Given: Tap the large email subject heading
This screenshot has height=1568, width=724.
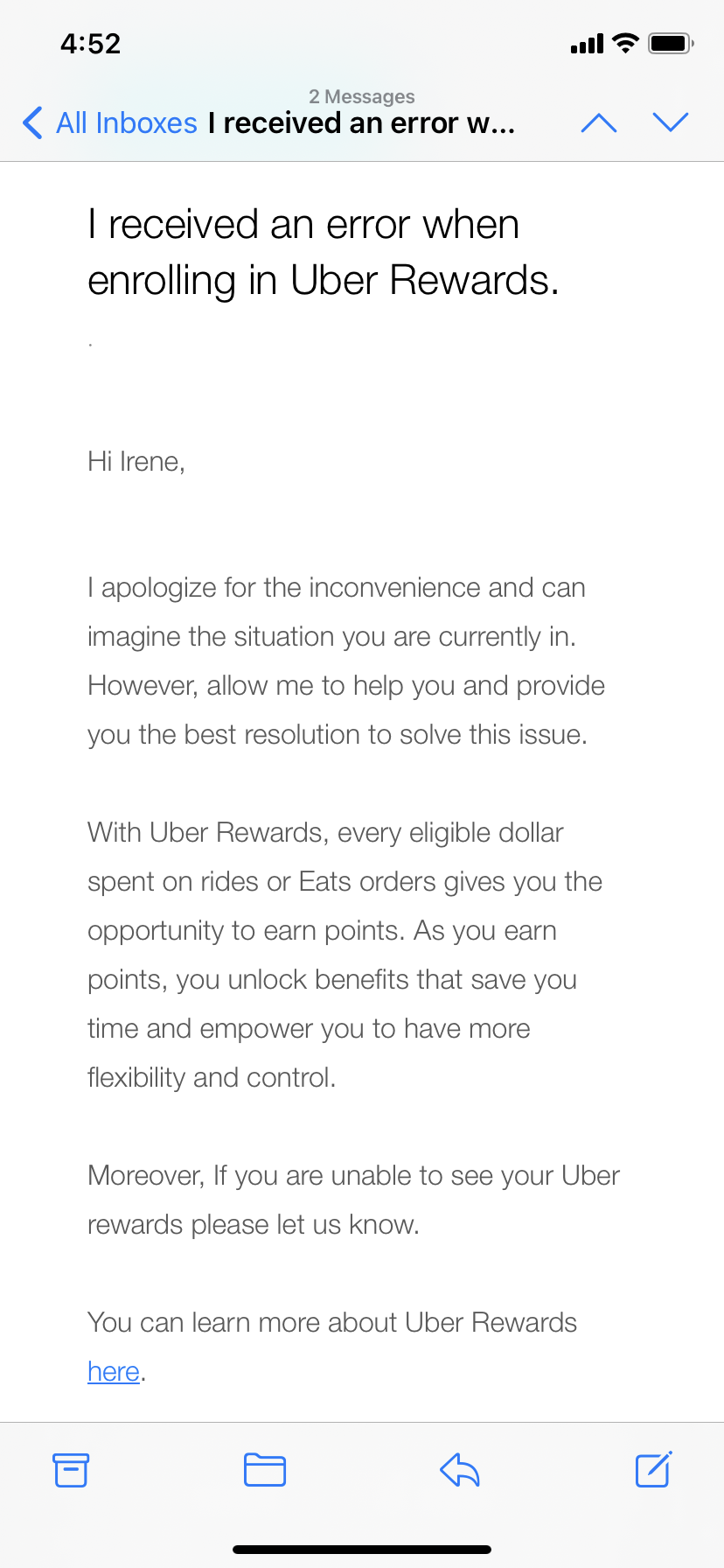Looking at the screenshot, I should (324, 252).
